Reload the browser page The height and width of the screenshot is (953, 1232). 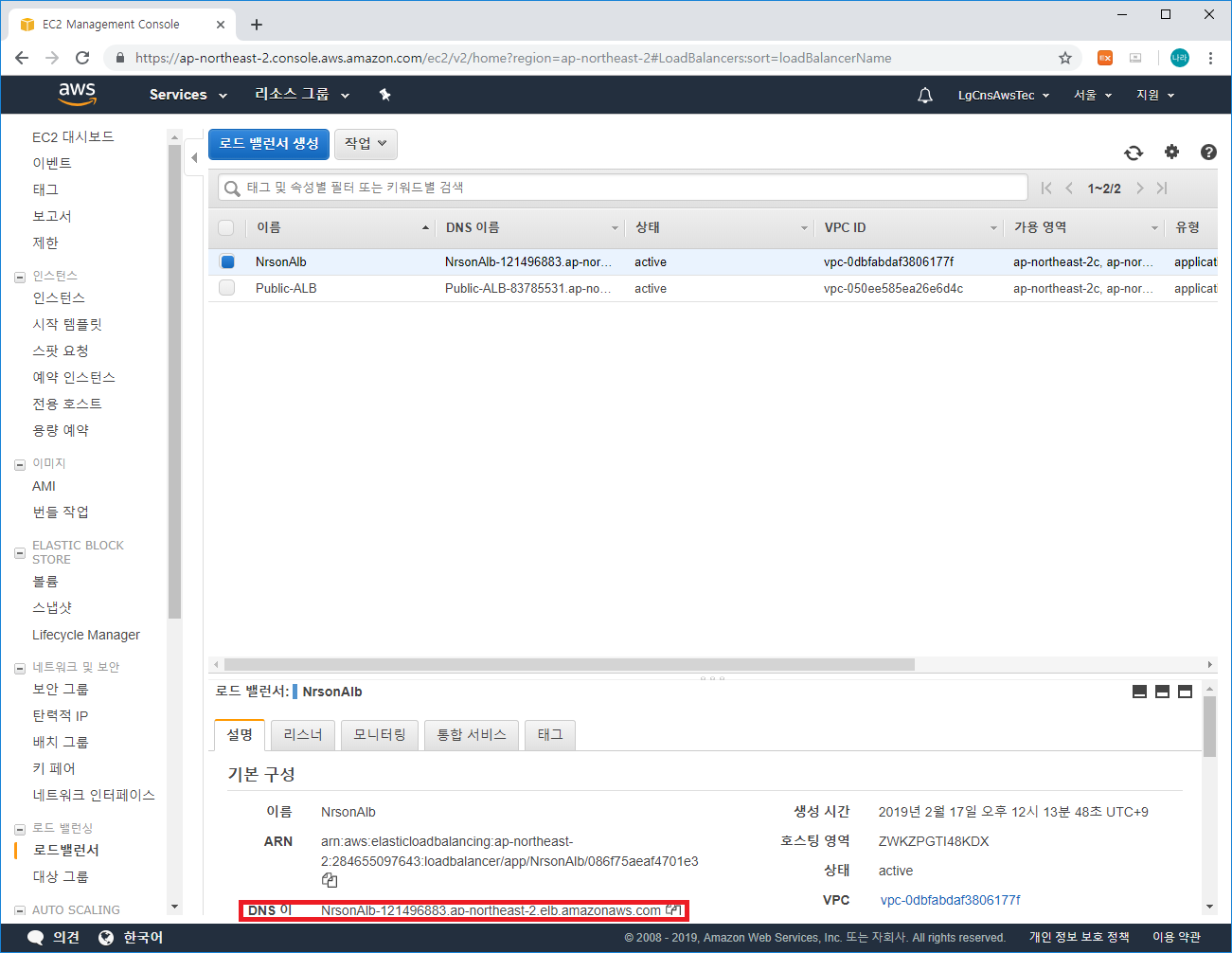tap(82, 58)
